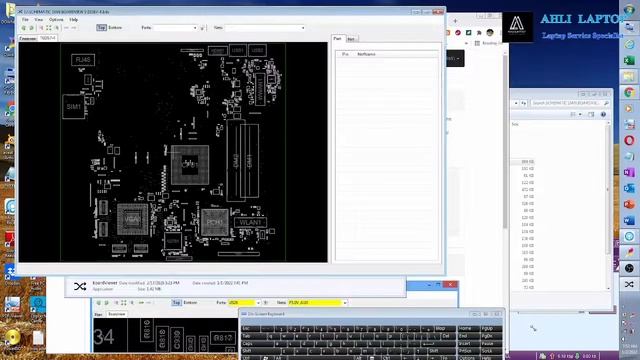Open the BoardViewer shuffle icon in the taskbar
The width and height of the screenshot is (640, 360).
[629, 284]
